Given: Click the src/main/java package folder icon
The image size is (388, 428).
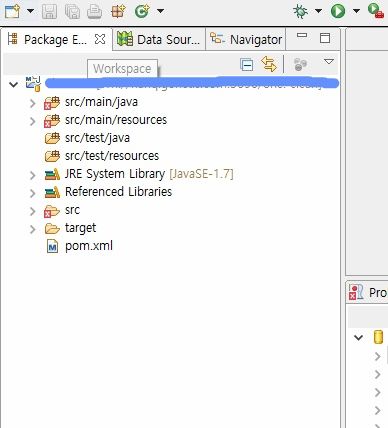Looking at the screenshot, I should tap(52, 102).
